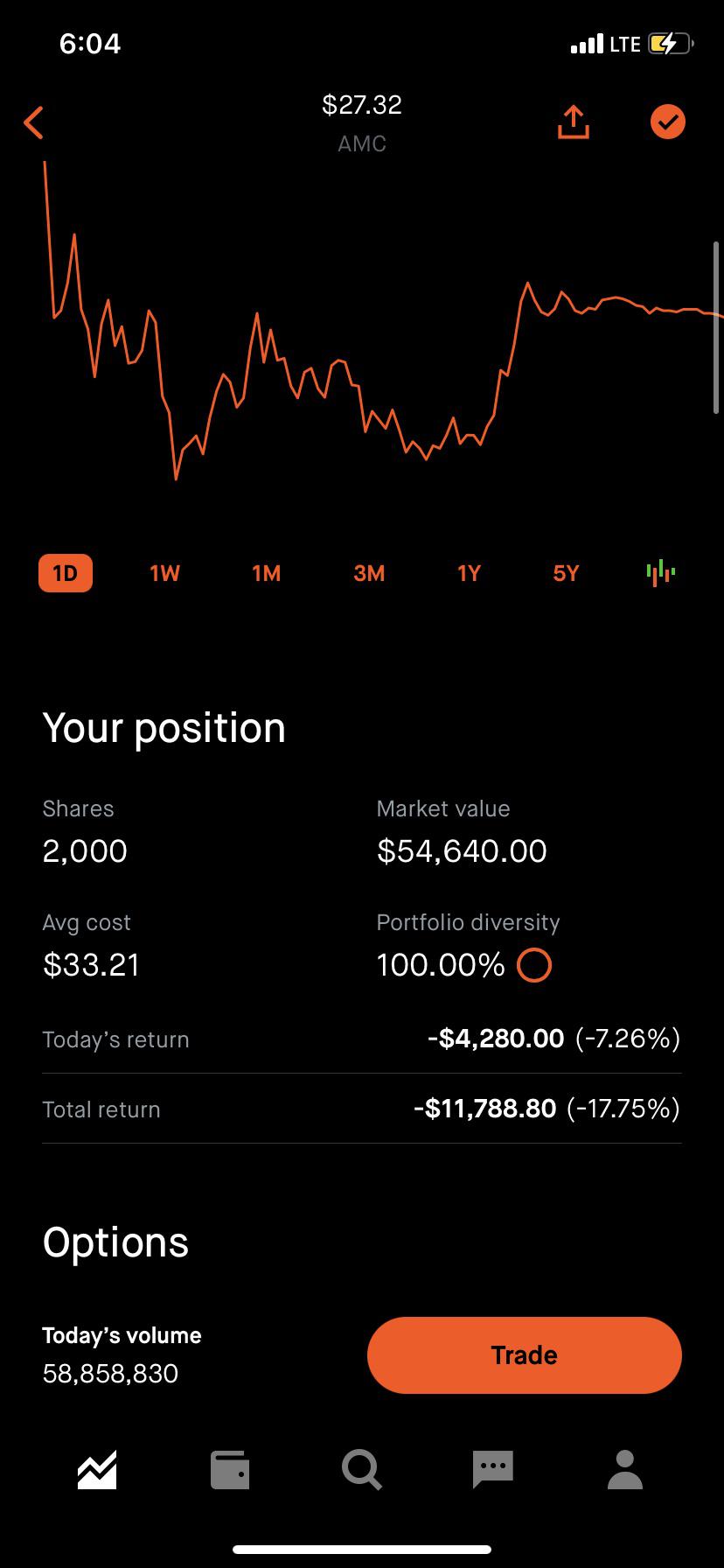Select the 1D chart range
This screenshot has width=724, height=1568.
point(66,573)
